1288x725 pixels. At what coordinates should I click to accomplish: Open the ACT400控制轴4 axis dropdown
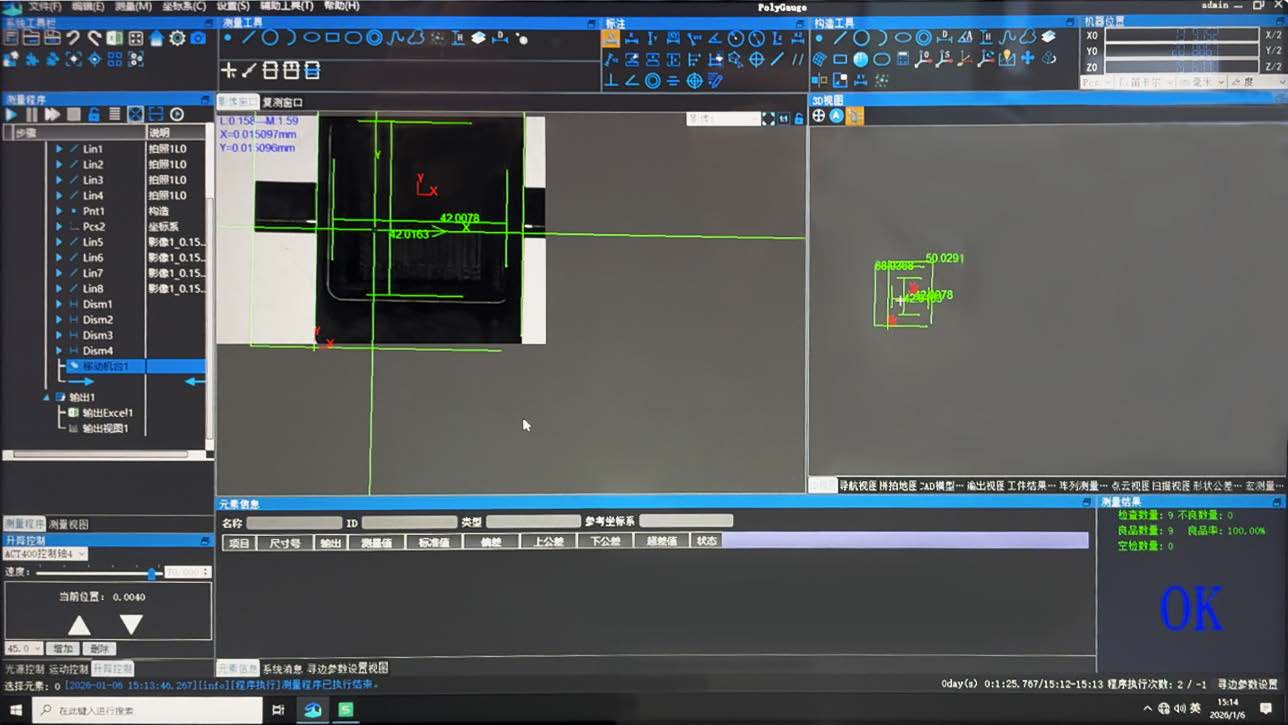point(45,553)
